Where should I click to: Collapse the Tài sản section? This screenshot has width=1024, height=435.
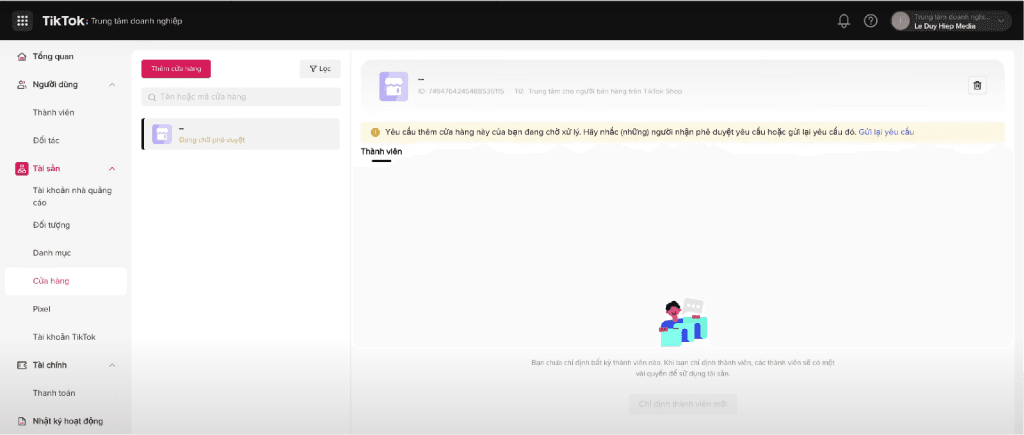tap(112, 169)
